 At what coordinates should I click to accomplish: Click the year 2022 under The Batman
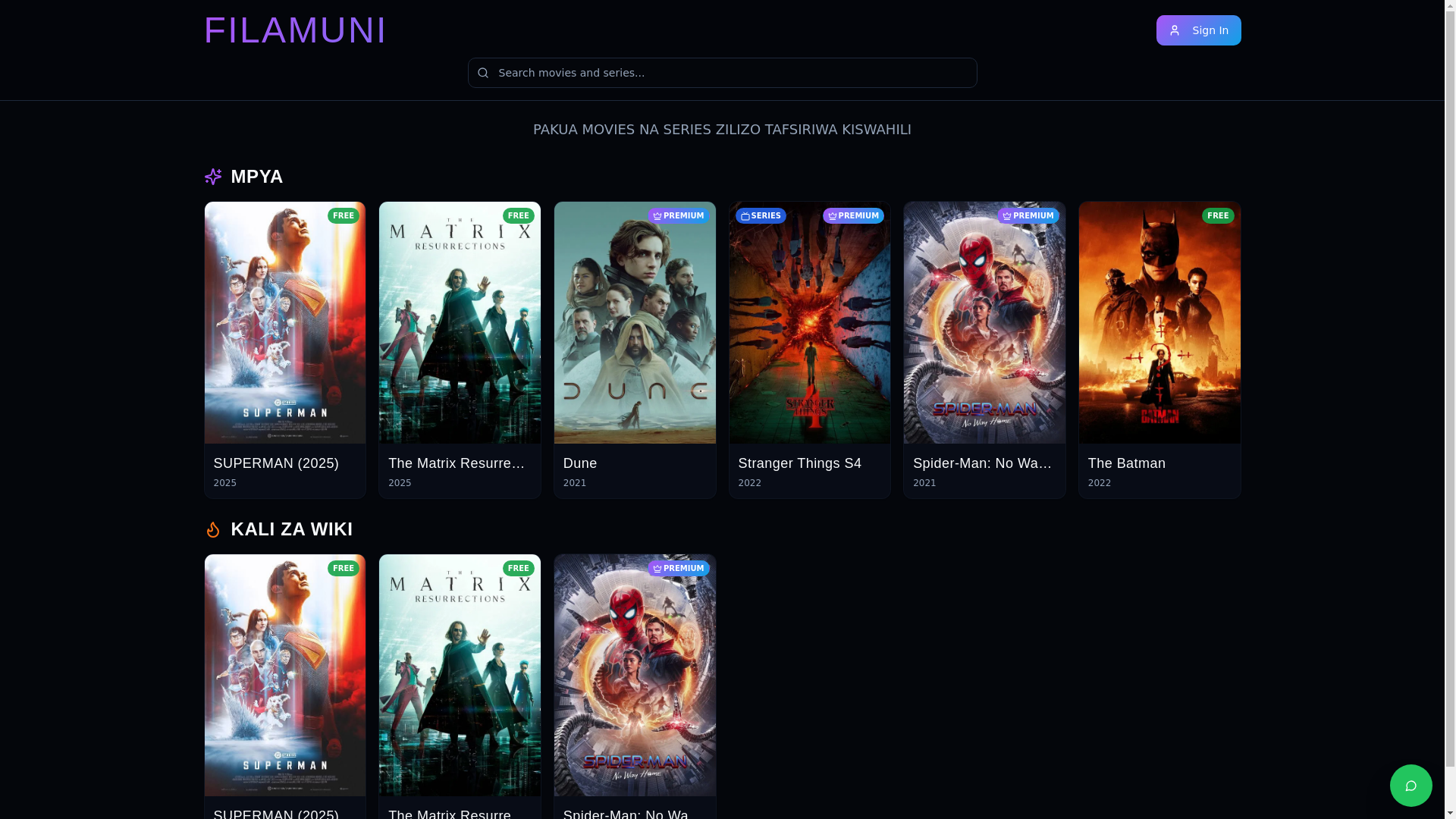click(x=1100, y=483)
